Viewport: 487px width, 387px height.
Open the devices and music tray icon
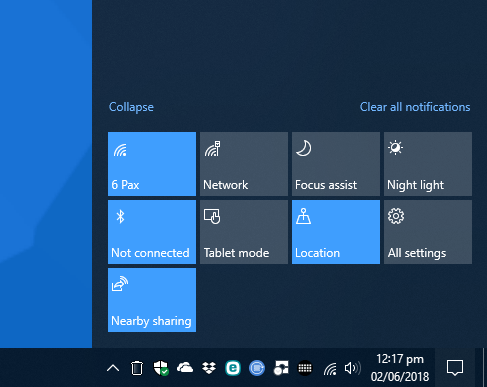tap(281, 368)
